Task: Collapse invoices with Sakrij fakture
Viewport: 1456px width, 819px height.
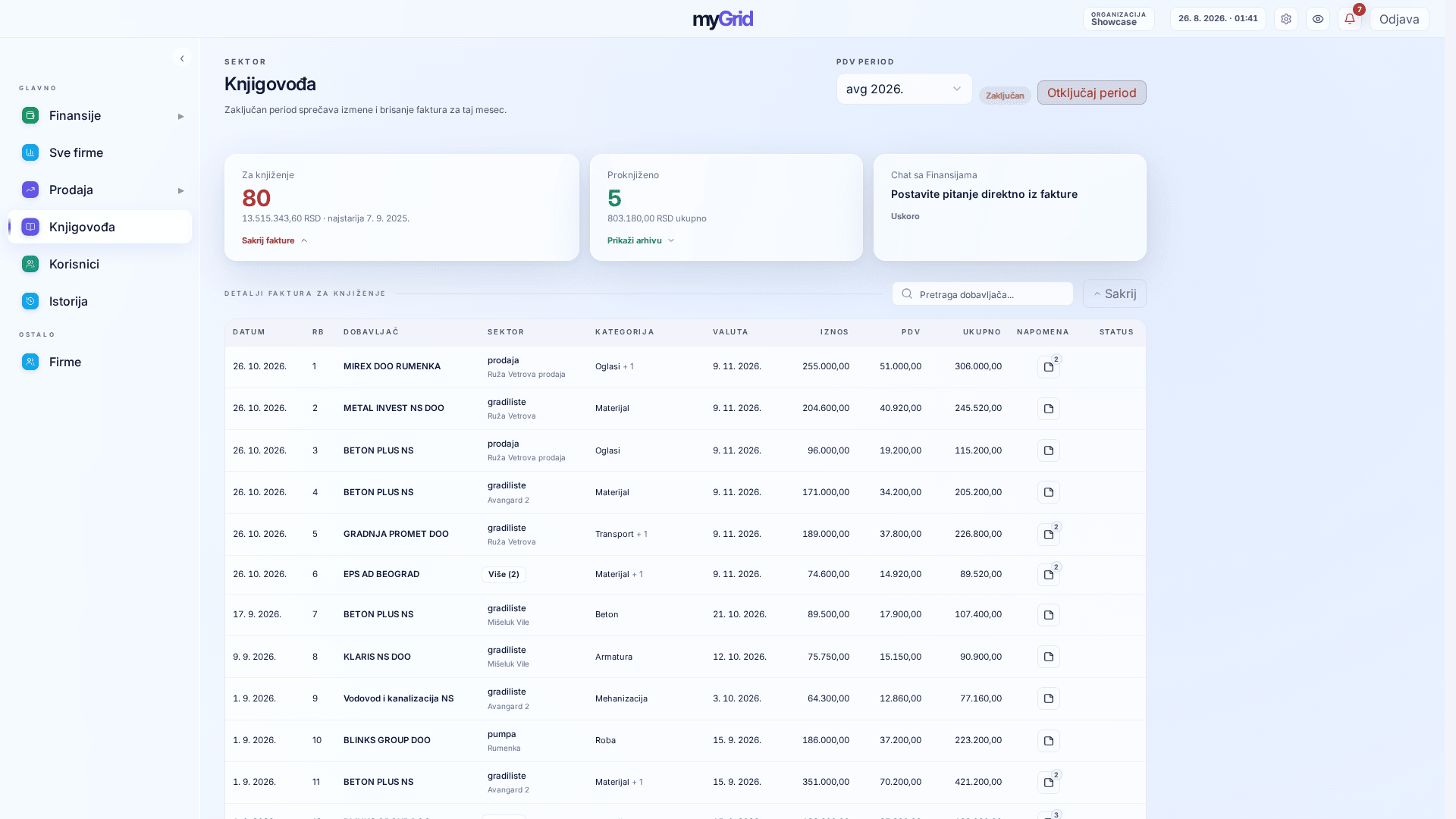Action: [275, 240]
